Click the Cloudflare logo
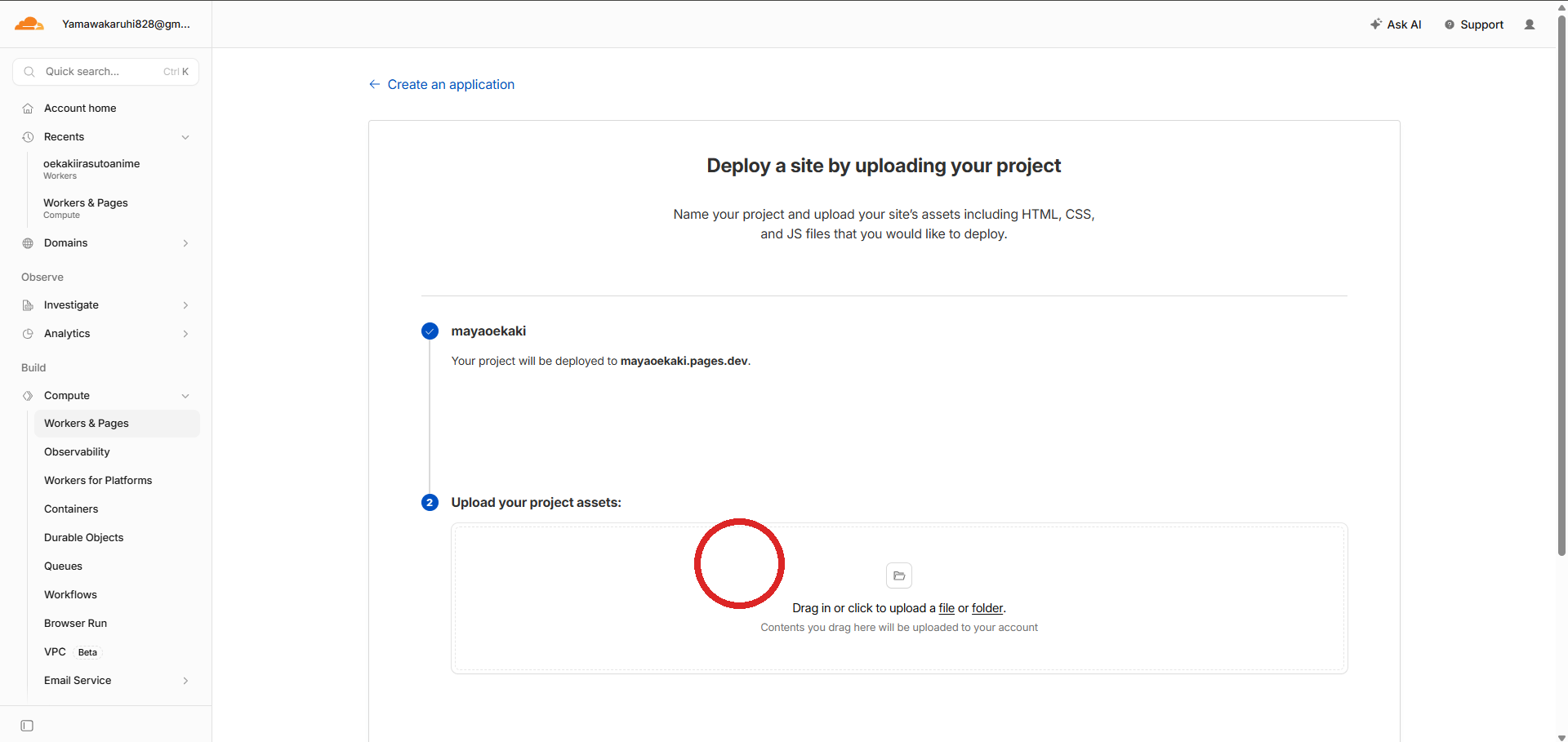Viewport: 1568px width, 742px height. tap(29, 24)
